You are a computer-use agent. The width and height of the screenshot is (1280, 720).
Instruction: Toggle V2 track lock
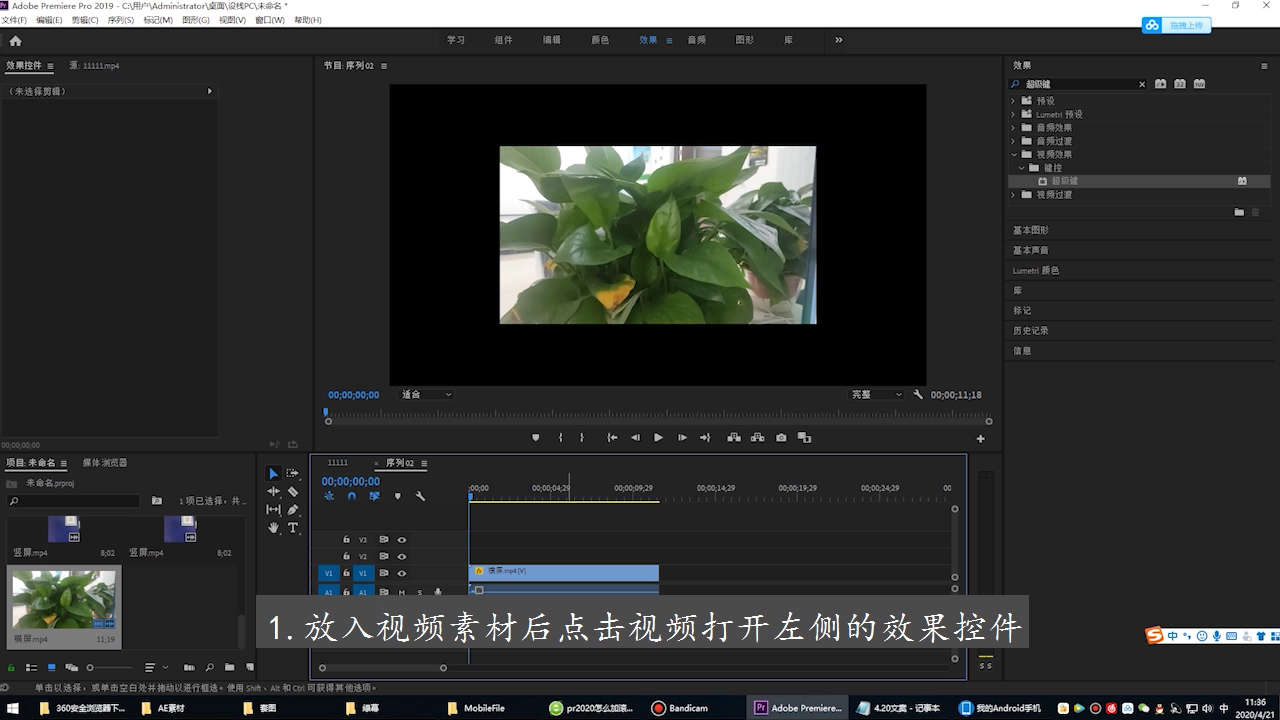pos(346,556)
